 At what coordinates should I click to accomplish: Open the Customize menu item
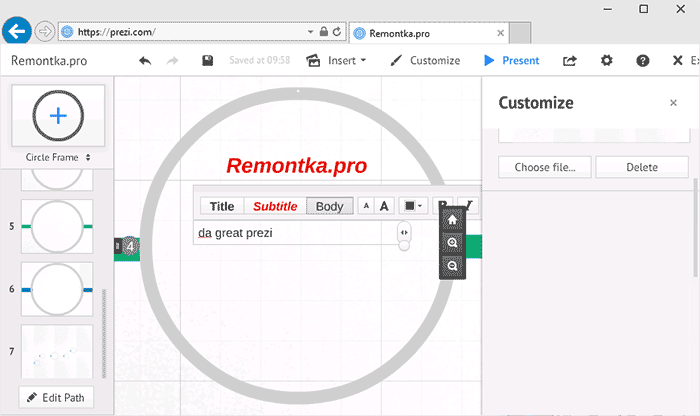(x=425, y=60)
